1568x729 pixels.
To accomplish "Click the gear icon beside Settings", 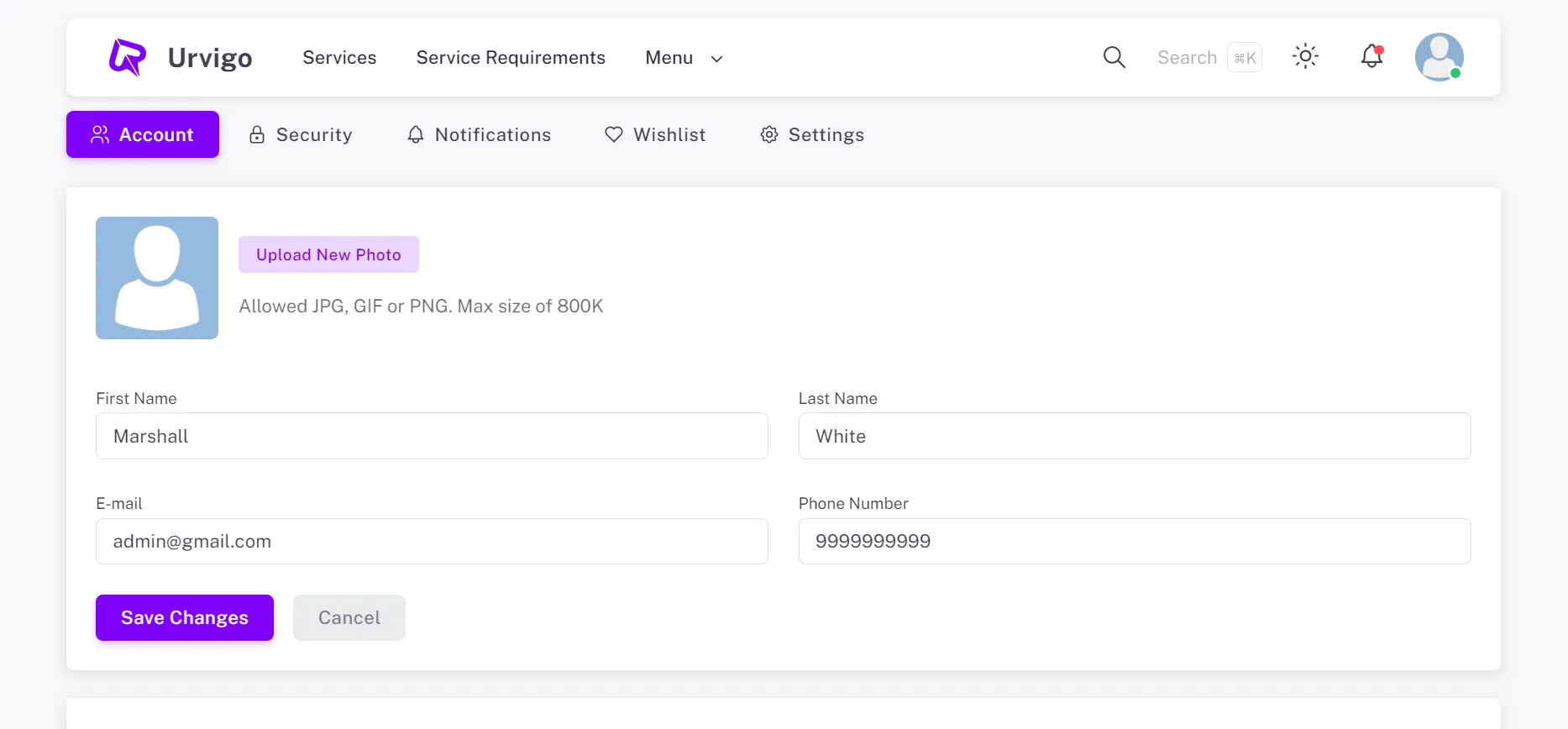I will point(768,134).
